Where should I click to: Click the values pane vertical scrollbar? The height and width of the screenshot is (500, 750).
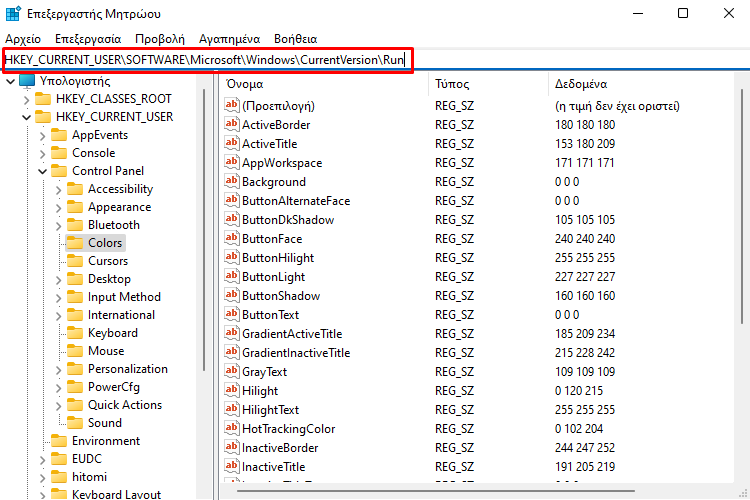pyautogui.click(x=742, y=206)
